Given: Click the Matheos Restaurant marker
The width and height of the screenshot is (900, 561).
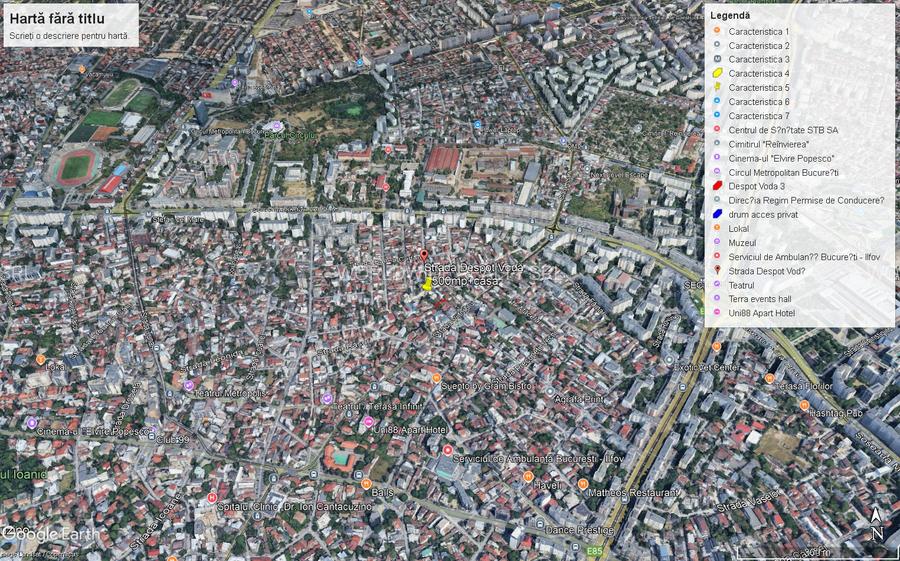Looking at the screenshot, I should pos(583,484).
